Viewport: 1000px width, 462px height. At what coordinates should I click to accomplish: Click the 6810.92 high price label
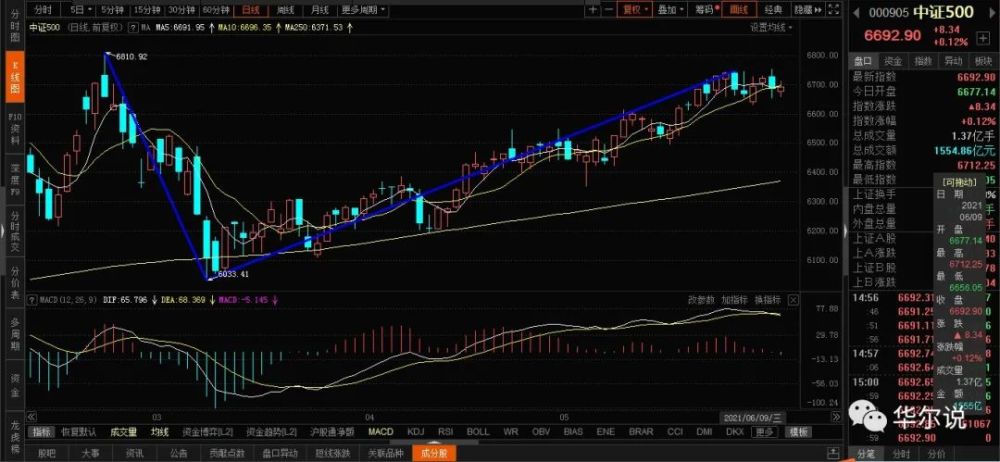[131, 57]
